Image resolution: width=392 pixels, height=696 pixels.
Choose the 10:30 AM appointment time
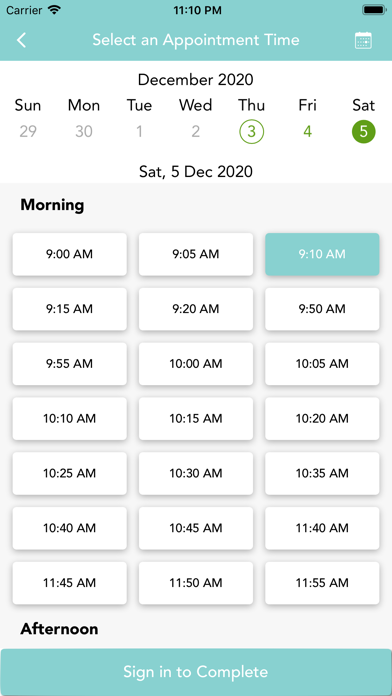coord(196,473)
